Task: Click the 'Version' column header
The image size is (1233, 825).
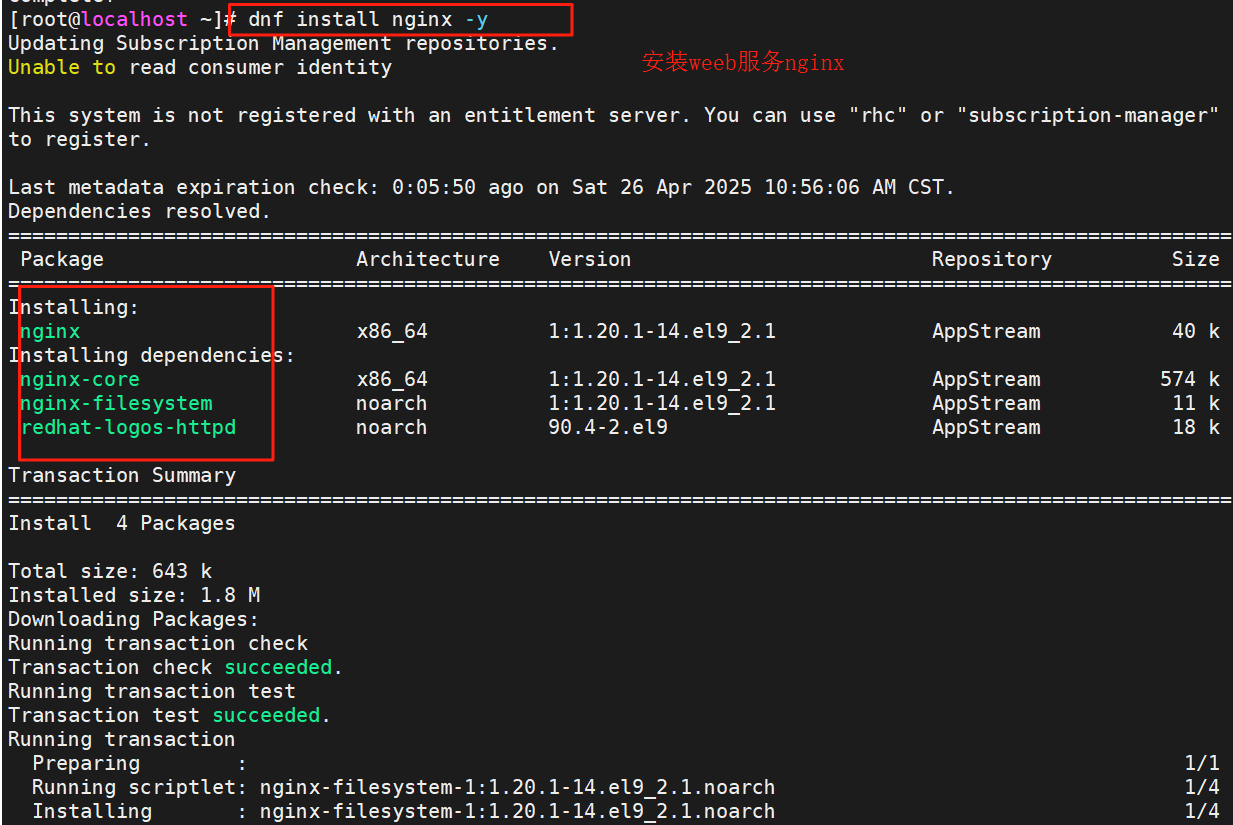Action: tap(590, 259)
